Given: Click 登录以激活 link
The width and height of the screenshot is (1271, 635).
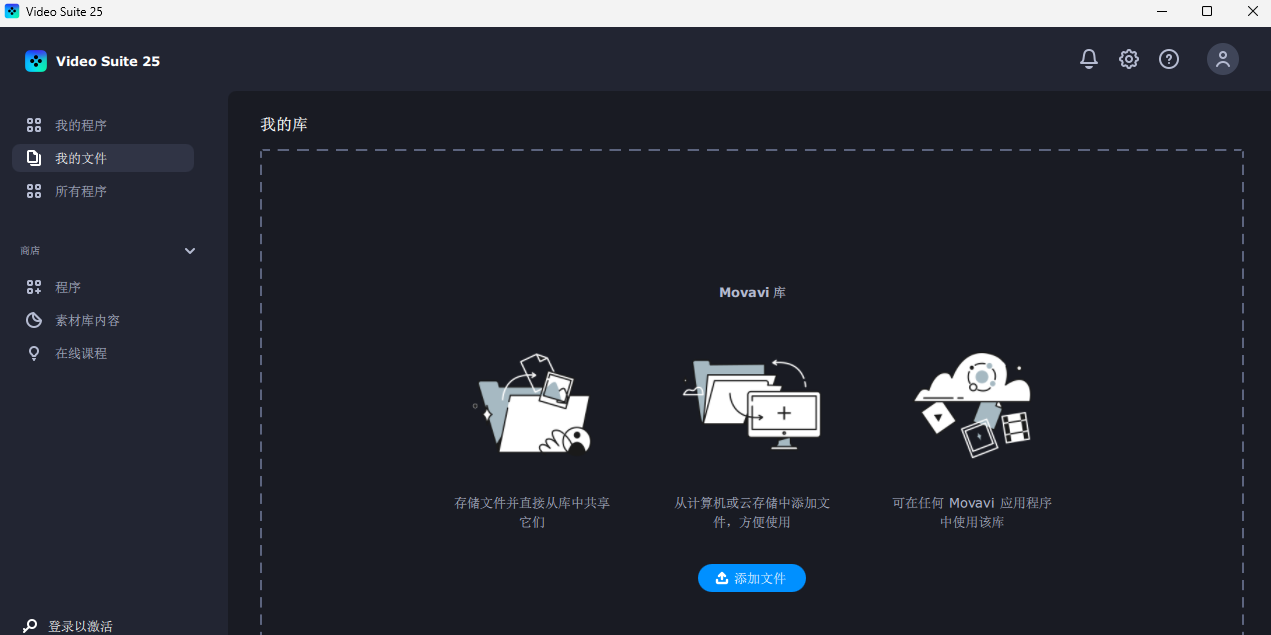Looking at the screenshot, I should [80, 626].
